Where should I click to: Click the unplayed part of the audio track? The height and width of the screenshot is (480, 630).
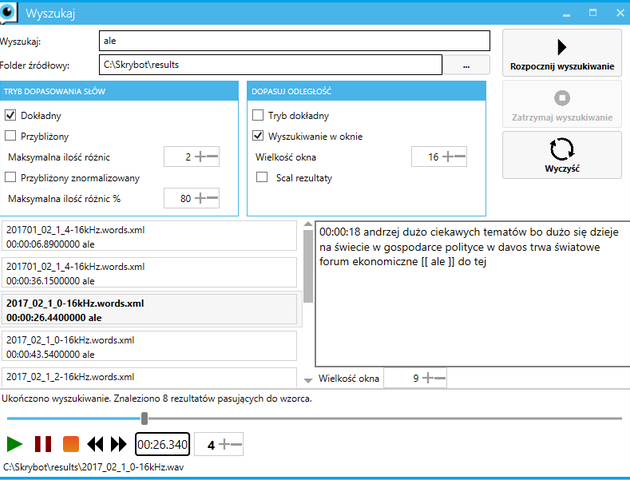point(385,419)
